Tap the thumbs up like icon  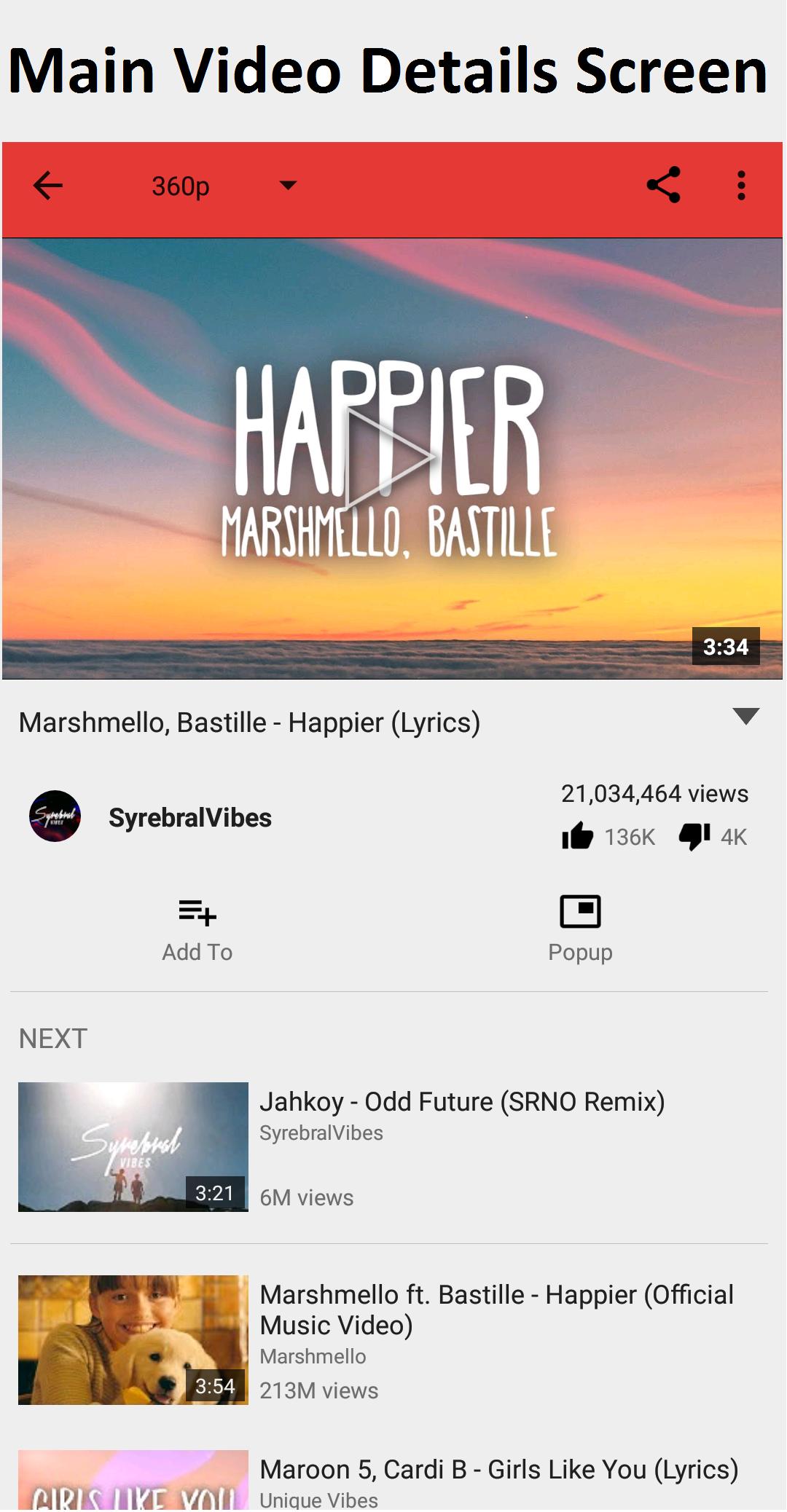tap(577, 836)
